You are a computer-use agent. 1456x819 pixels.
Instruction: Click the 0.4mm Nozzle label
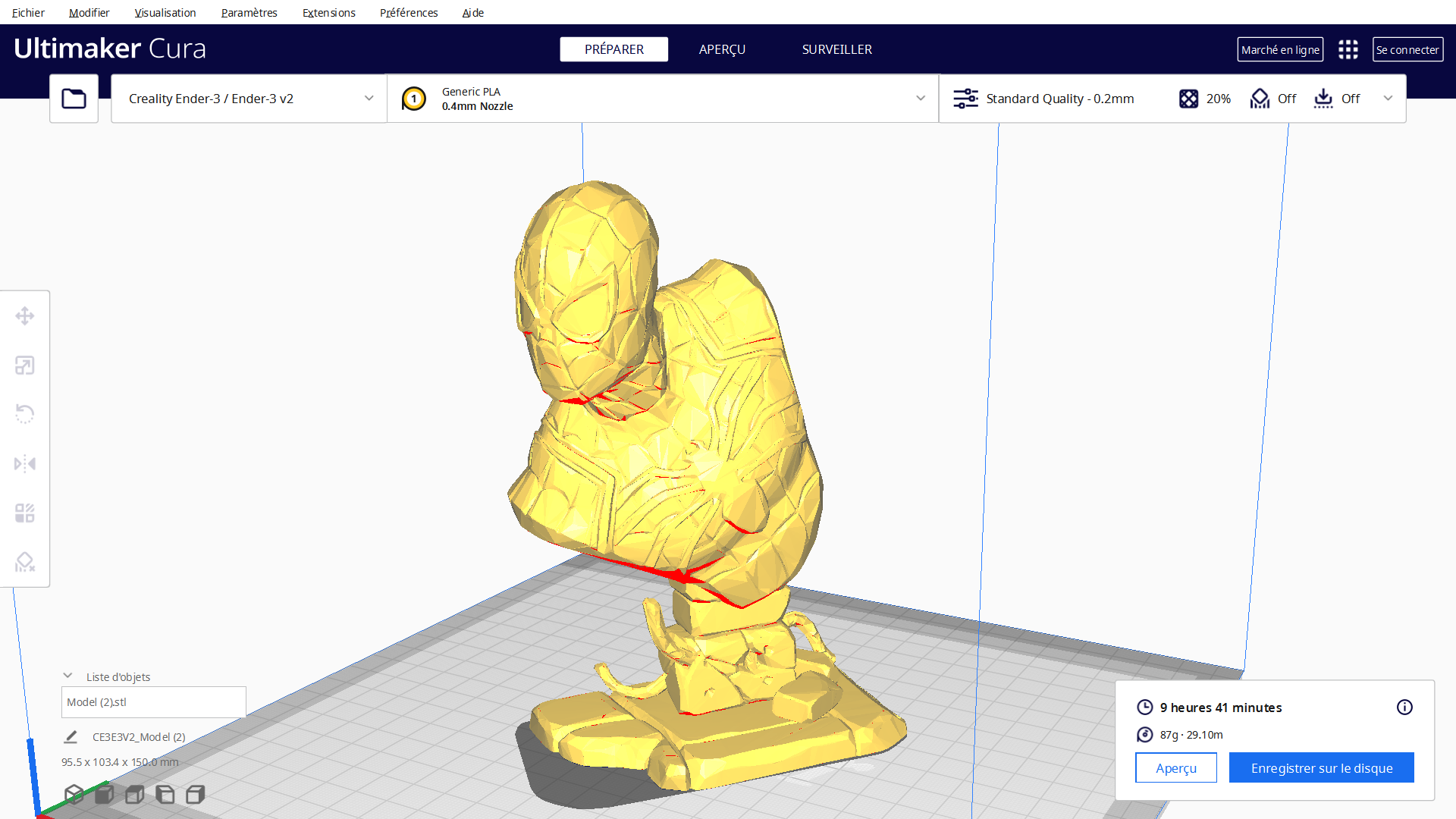pyautogui.click(x=478, y=106)
